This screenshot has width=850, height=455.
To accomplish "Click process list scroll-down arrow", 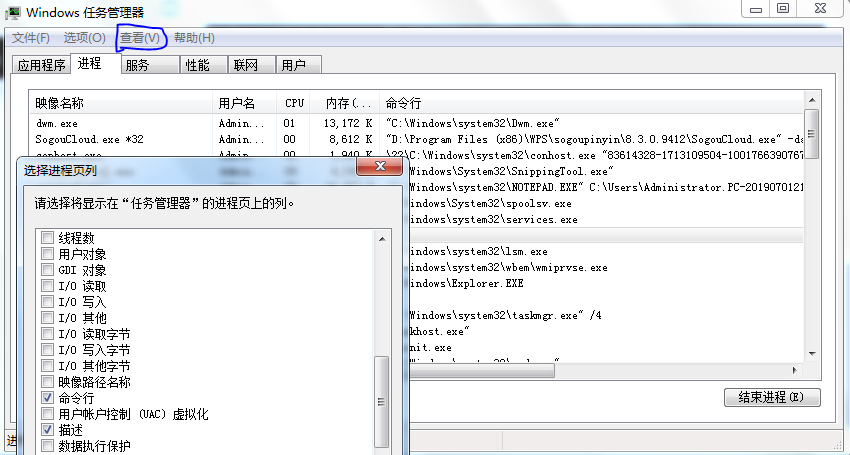I will pos(812,354).
